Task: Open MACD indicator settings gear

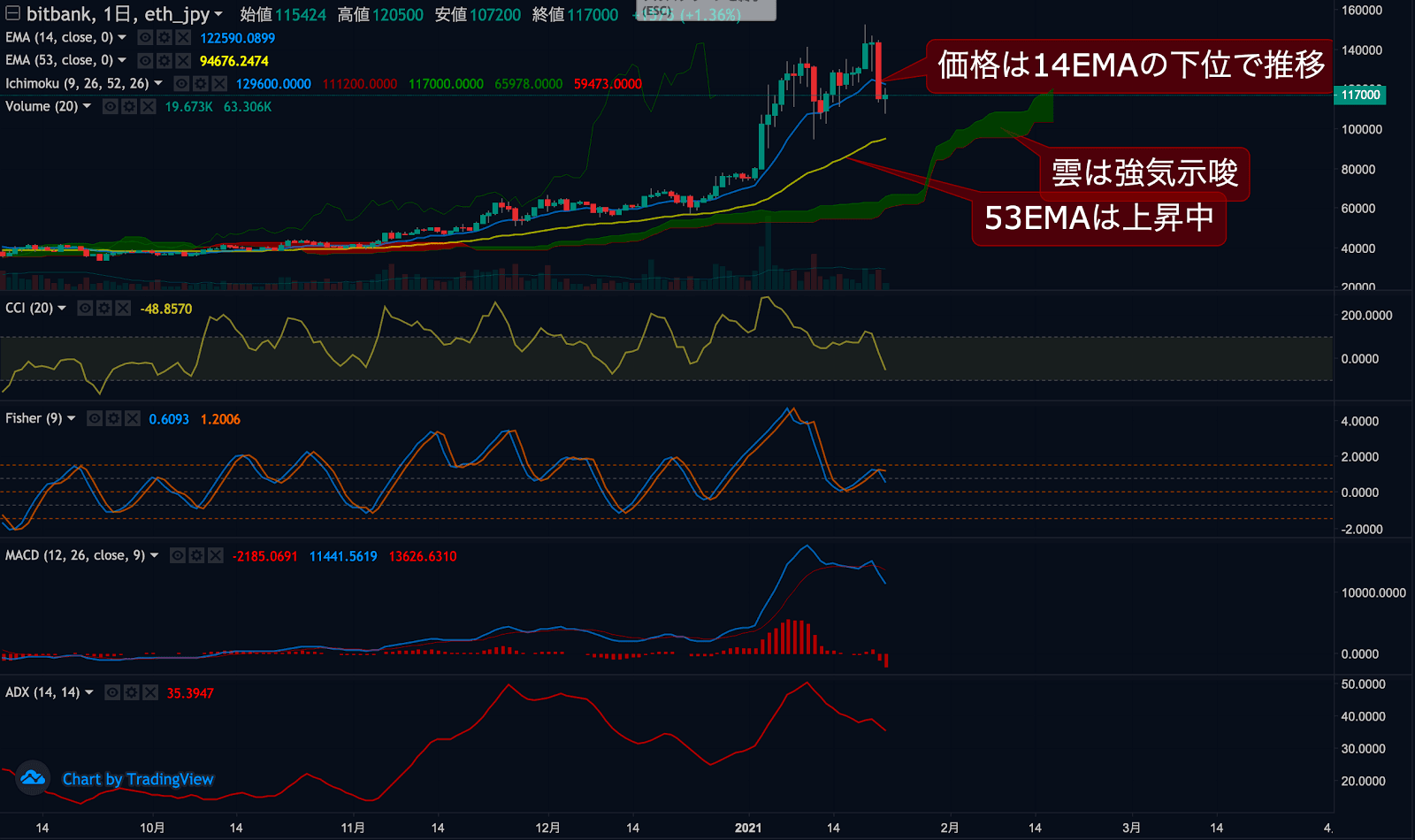Action: pyautogui.click(x=196, y=556)
